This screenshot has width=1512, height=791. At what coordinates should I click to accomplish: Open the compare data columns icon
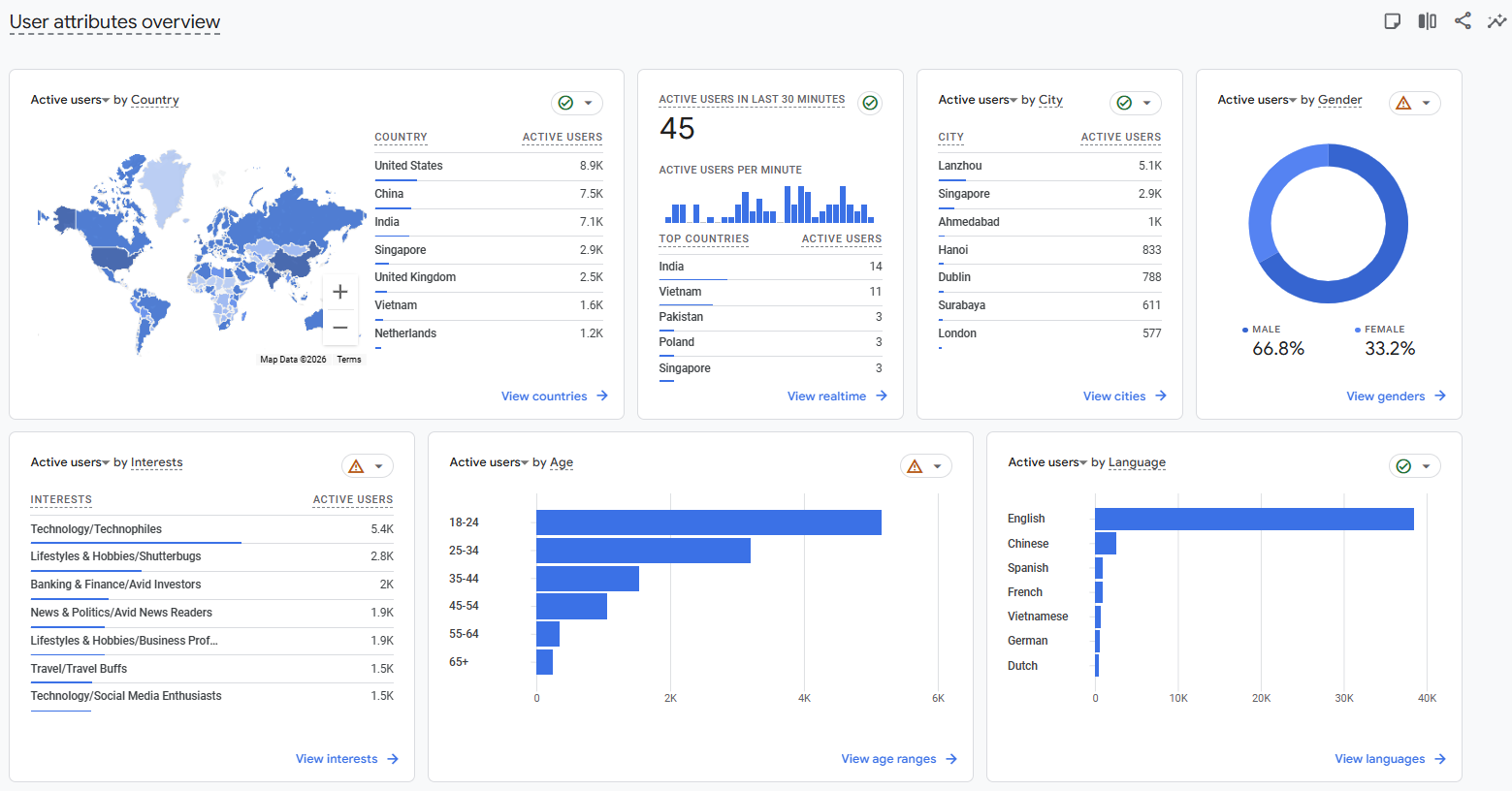[1427, 21]
